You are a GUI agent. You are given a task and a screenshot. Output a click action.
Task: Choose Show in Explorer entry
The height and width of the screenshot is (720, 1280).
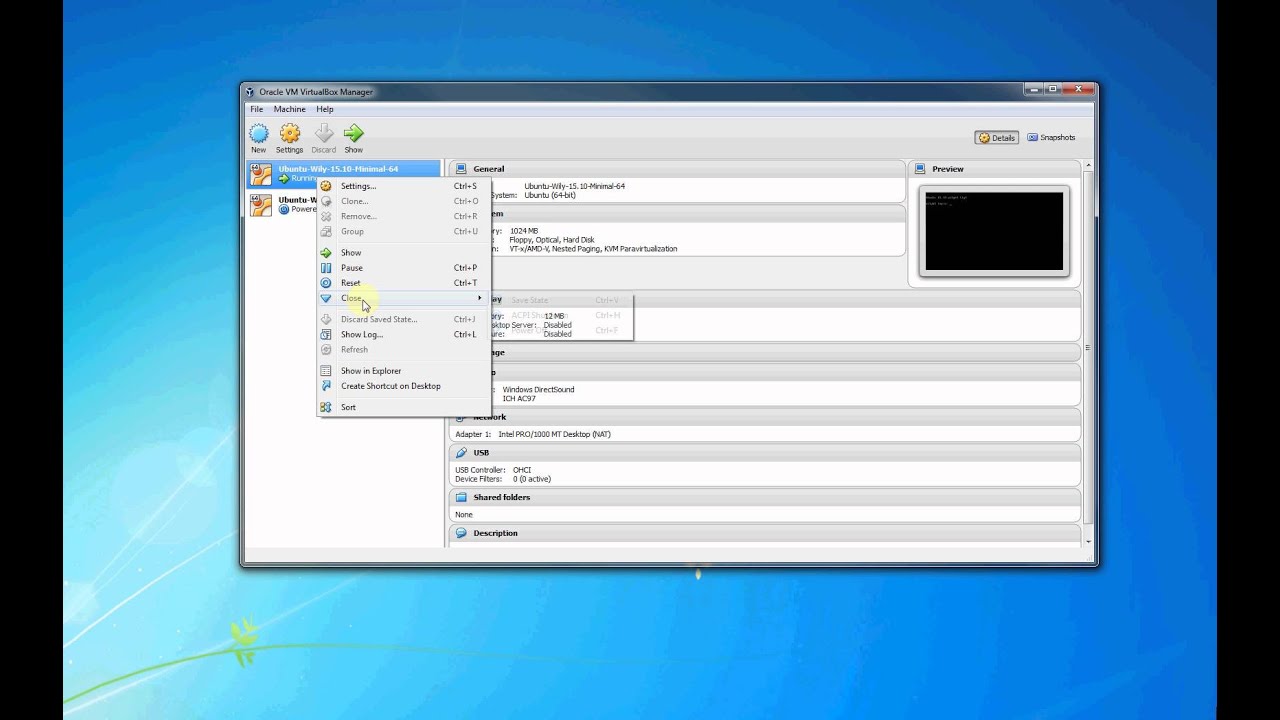(370, 371)
